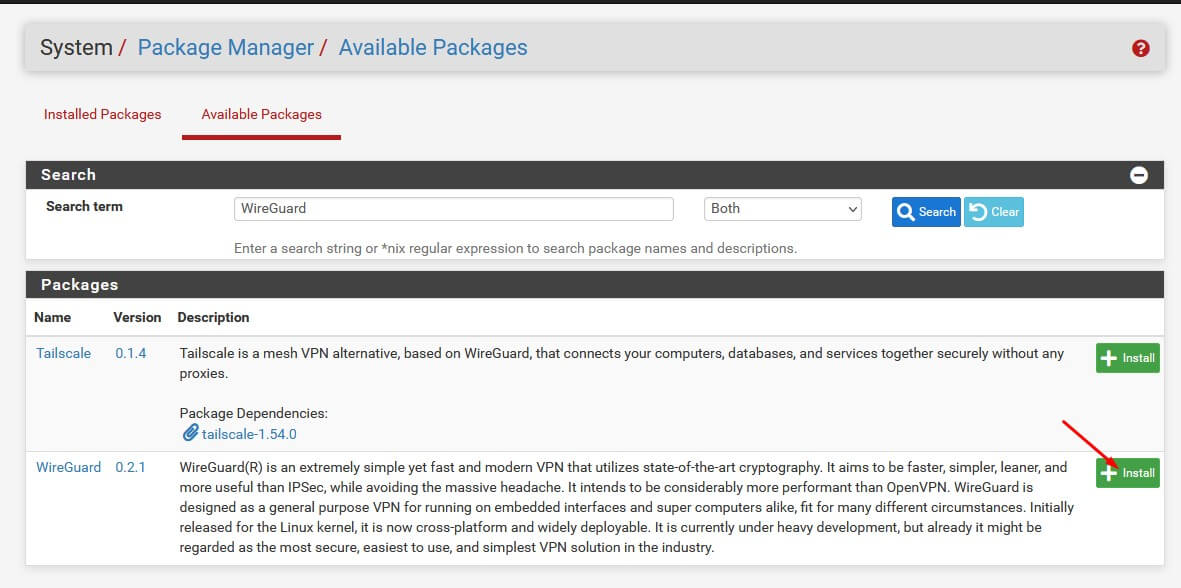Click the Tailscale description text
Screen dimensions: 1181x588
pyautogui.click(x=621, y=364)
